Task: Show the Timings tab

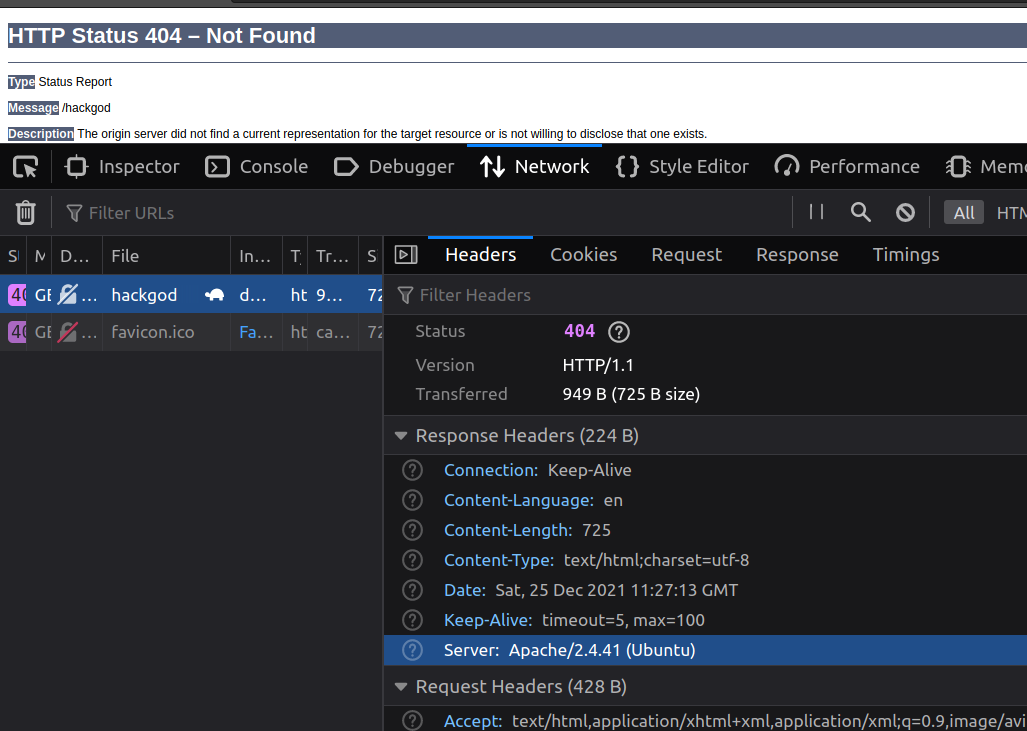Action: [x=905, y=255]
